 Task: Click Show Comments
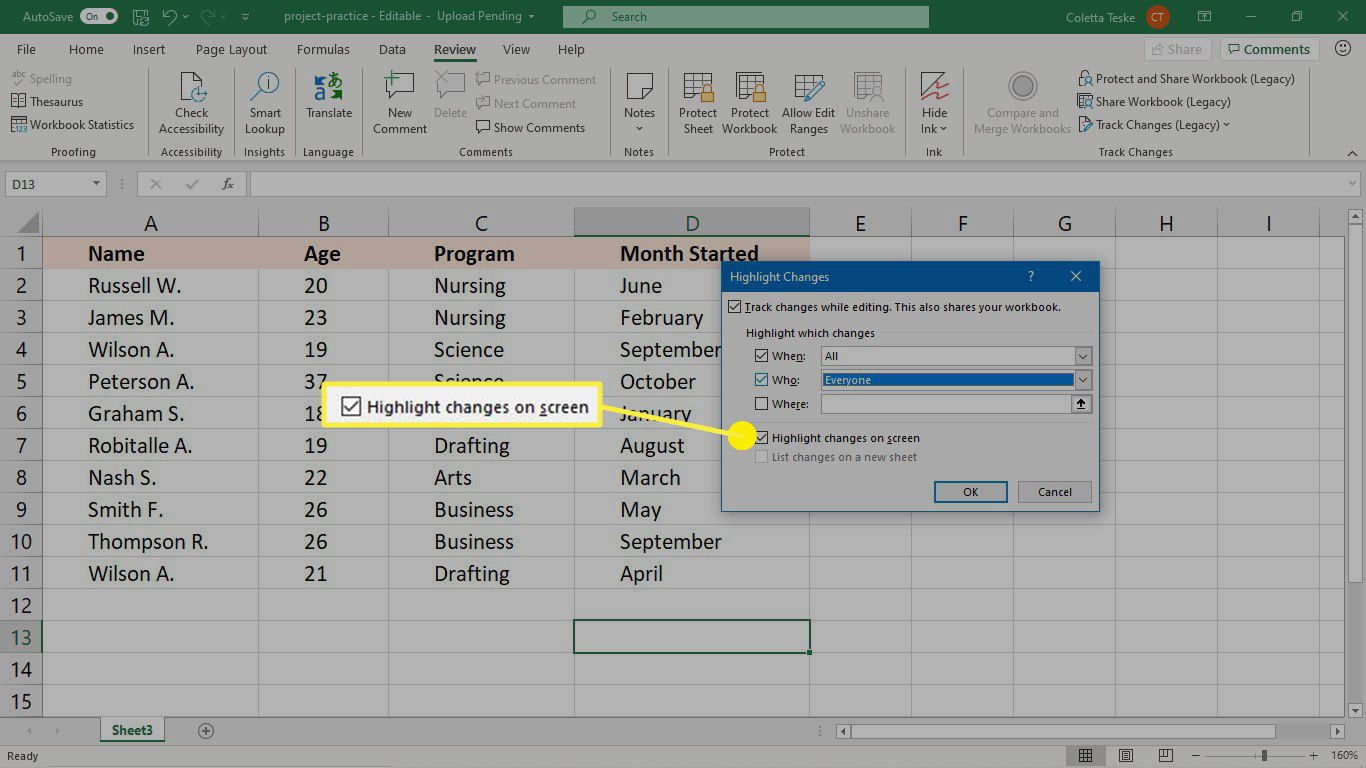530,128
